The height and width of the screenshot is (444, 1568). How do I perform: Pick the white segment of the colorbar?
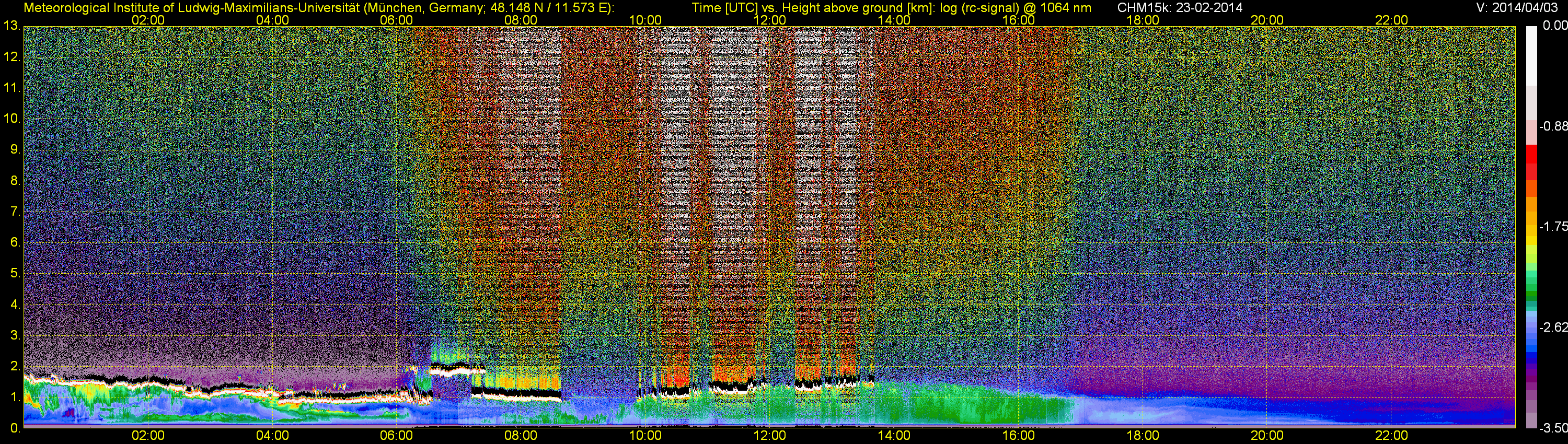click(x=1531, y=55)
